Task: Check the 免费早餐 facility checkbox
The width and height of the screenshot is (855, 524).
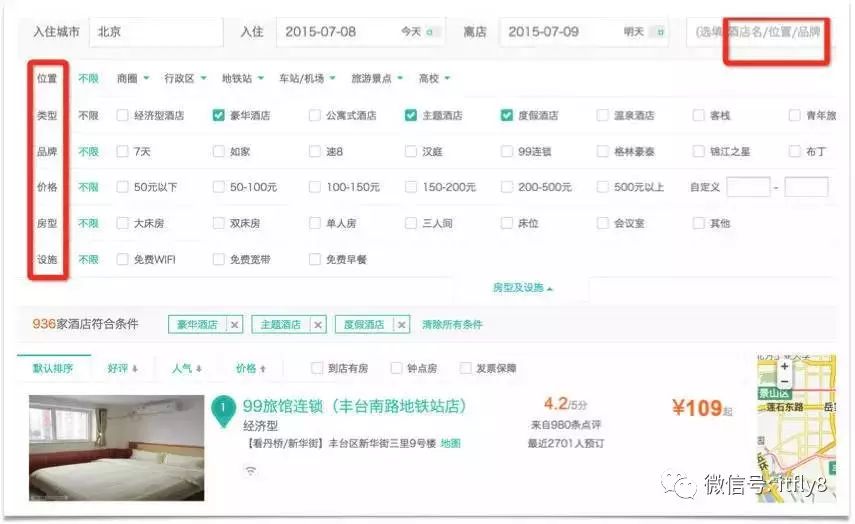Action: [x=315, y=259]
